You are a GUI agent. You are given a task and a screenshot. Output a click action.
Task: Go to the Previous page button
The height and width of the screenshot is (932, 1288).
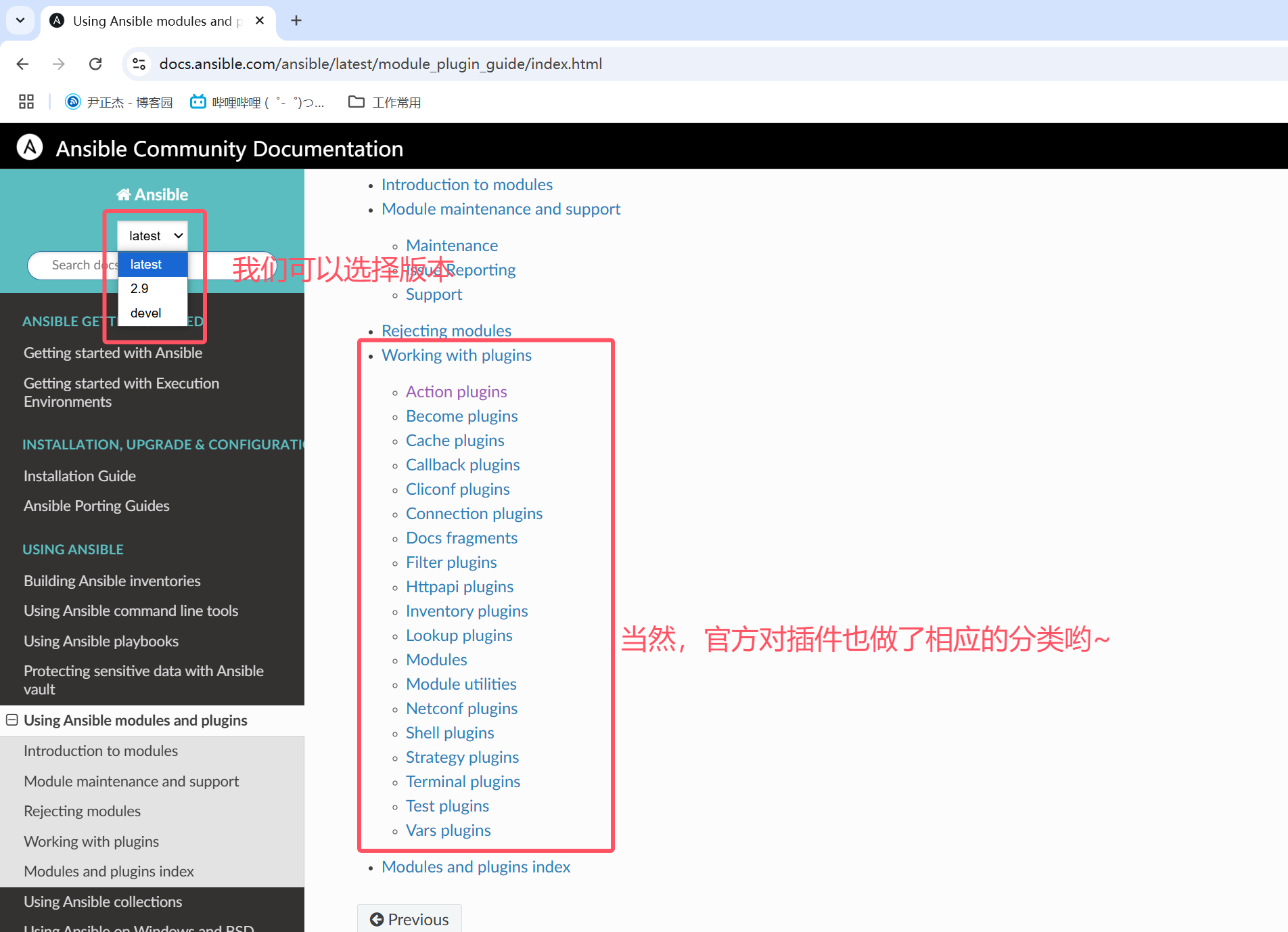pyautogui.click(x=409, y=918)
